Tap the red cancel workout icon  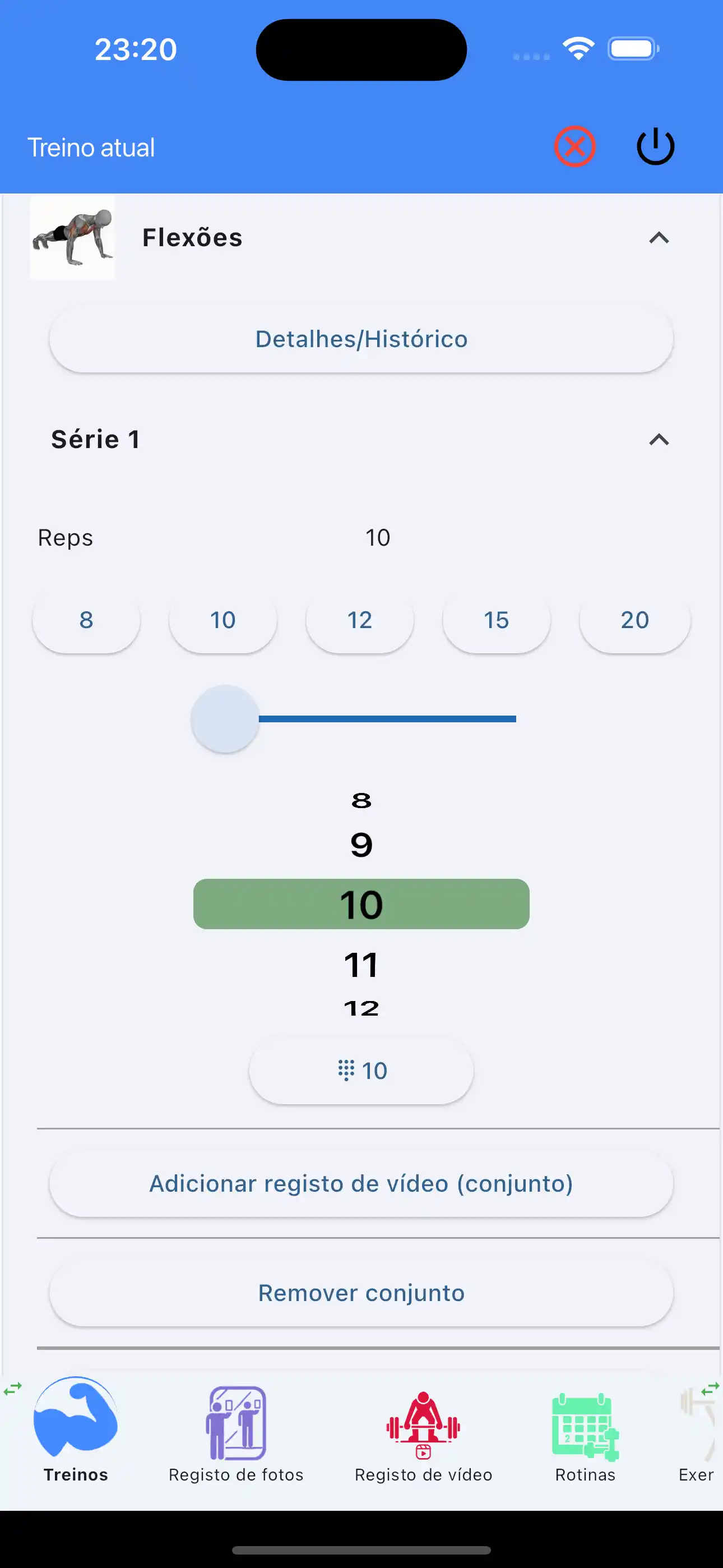click(x=574, y=147)
